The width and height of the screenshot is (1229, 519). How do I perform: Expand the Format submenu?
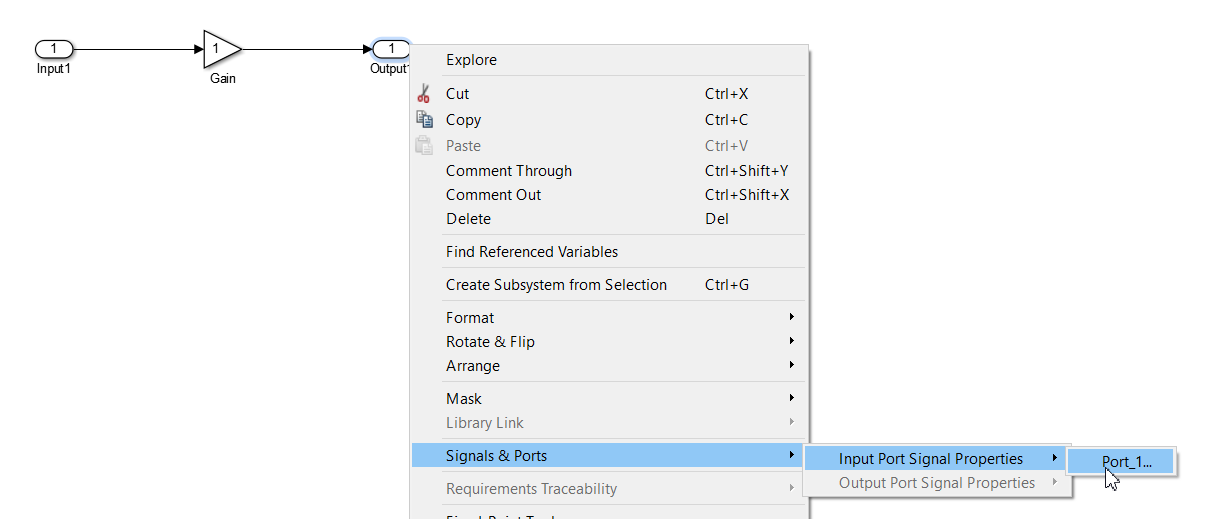tap(470, 318)
